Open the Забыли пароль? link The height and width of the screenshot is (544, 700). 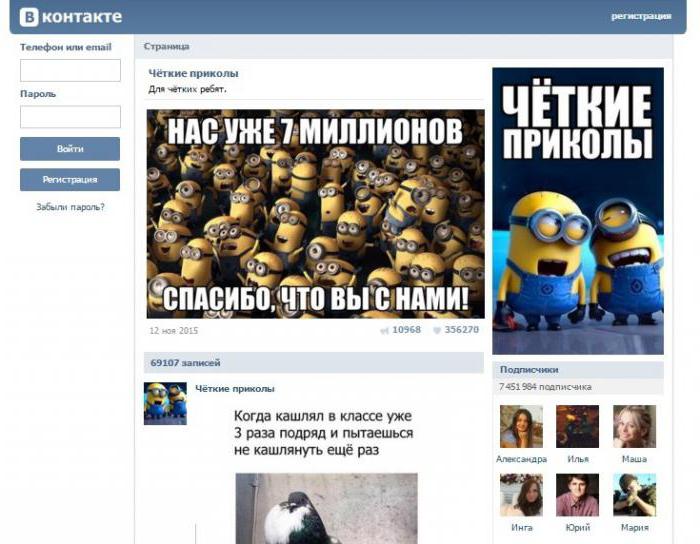[70, 207]
